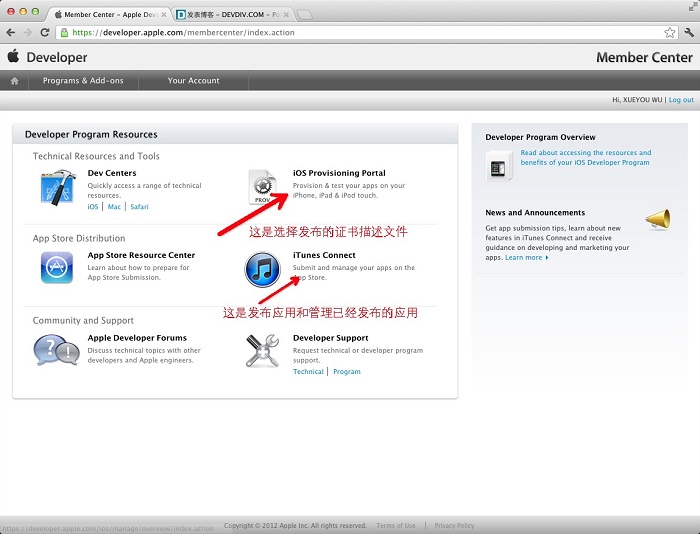Toggle fullscreen with the top-right arrows icon
This screenshot has height=534, width=700.
point(693,7)
